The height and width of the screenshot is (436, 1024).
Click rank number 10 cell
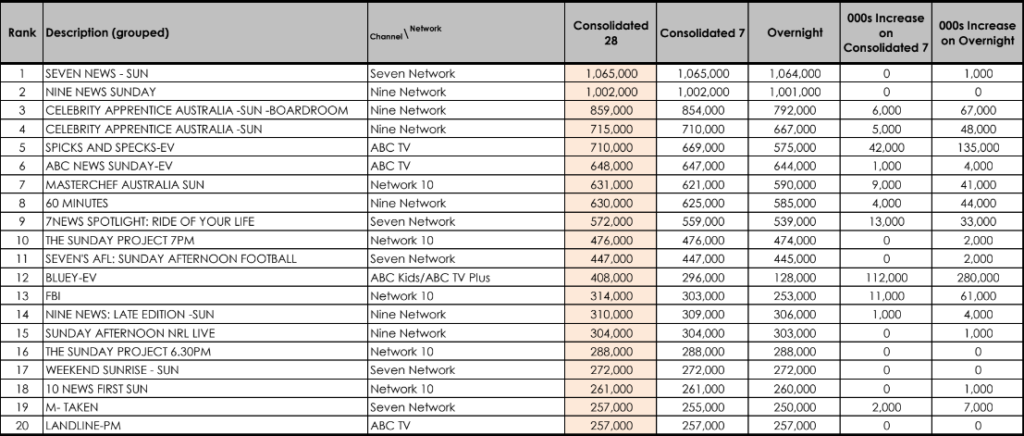[22, 240]
